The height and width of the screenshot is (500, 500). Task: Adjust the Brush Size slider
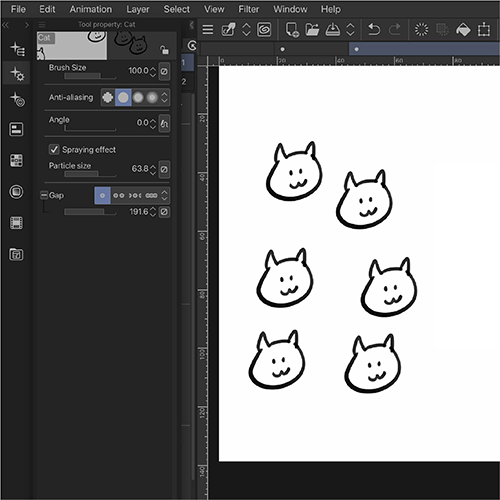click(90, 76)
